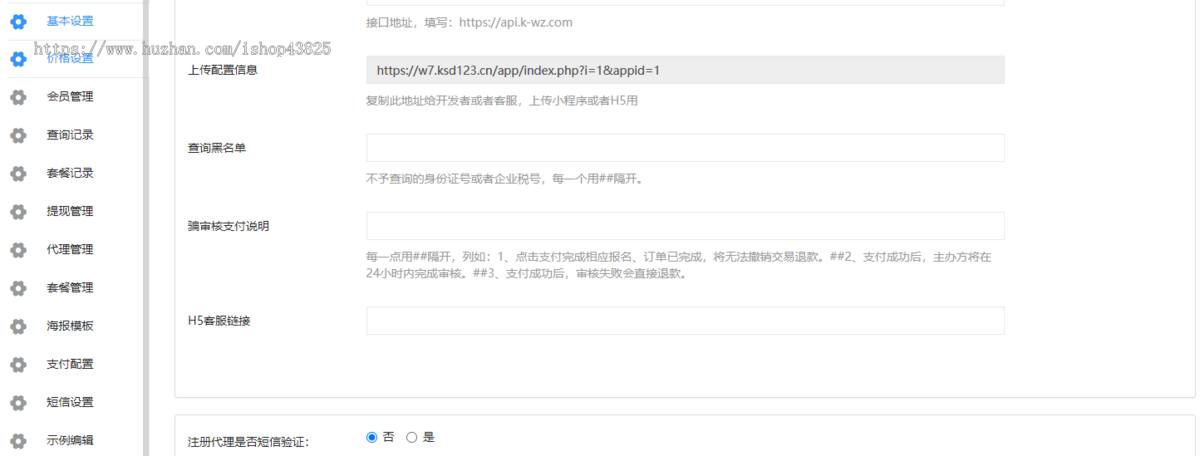Focus the 骗审核支付说明 input field

(x=685, y=226)
